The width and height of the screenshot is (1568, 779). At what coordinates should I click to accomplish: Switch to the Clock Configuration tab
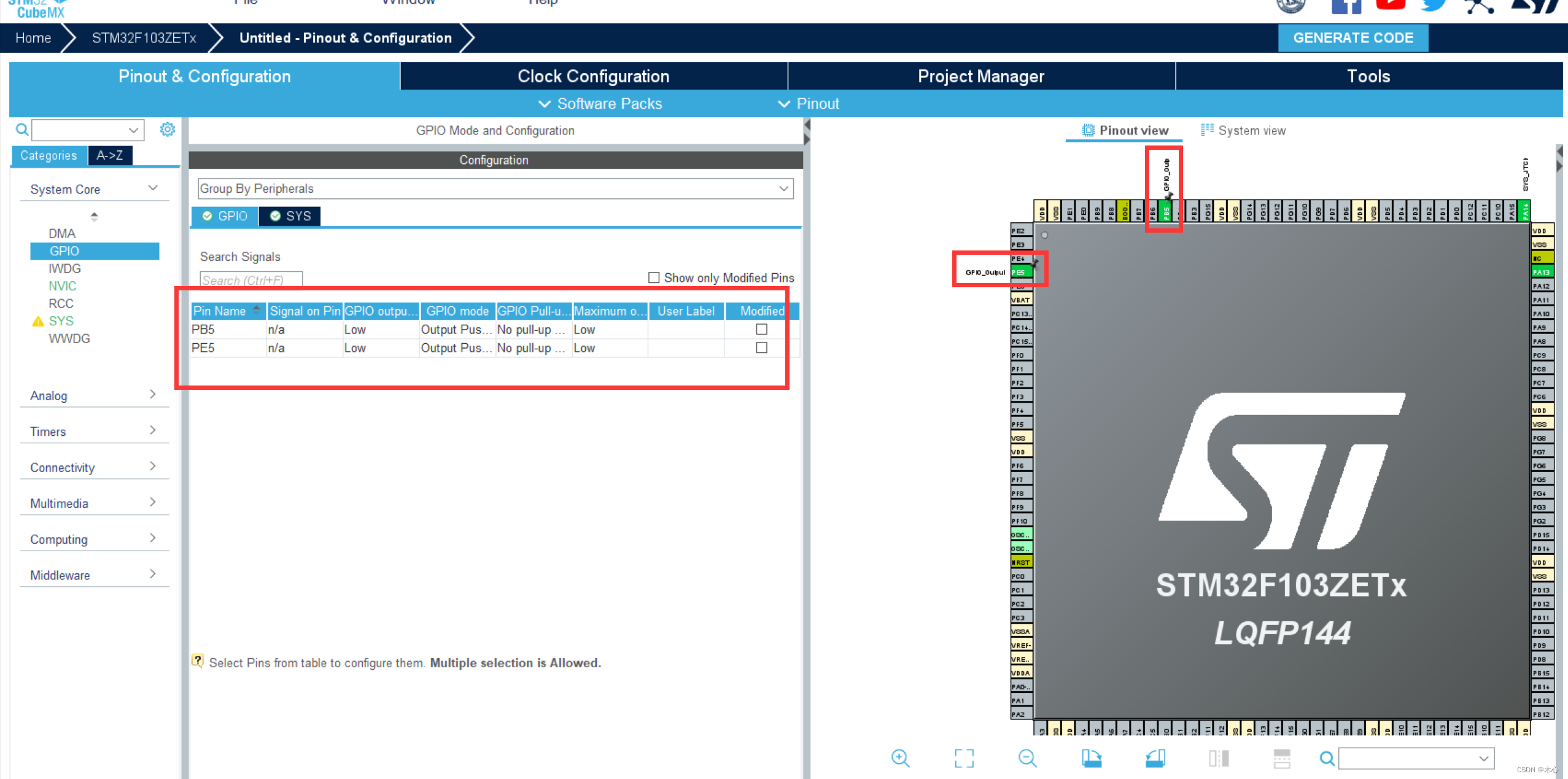tap(593, 76)
